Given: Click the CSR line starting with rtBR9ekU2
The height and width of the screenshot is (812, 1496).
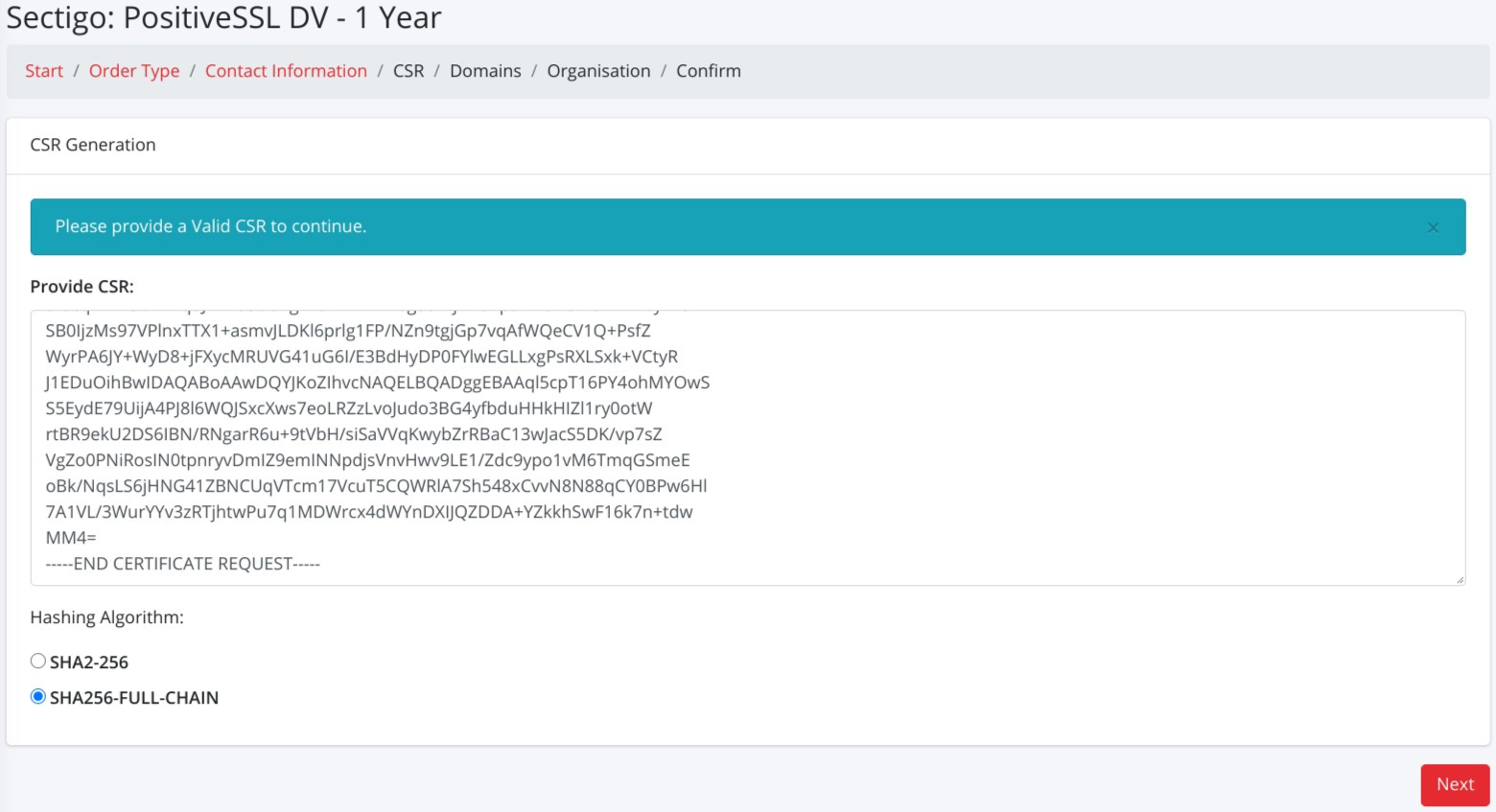Looking at the screenshot, I should point(354,434).
